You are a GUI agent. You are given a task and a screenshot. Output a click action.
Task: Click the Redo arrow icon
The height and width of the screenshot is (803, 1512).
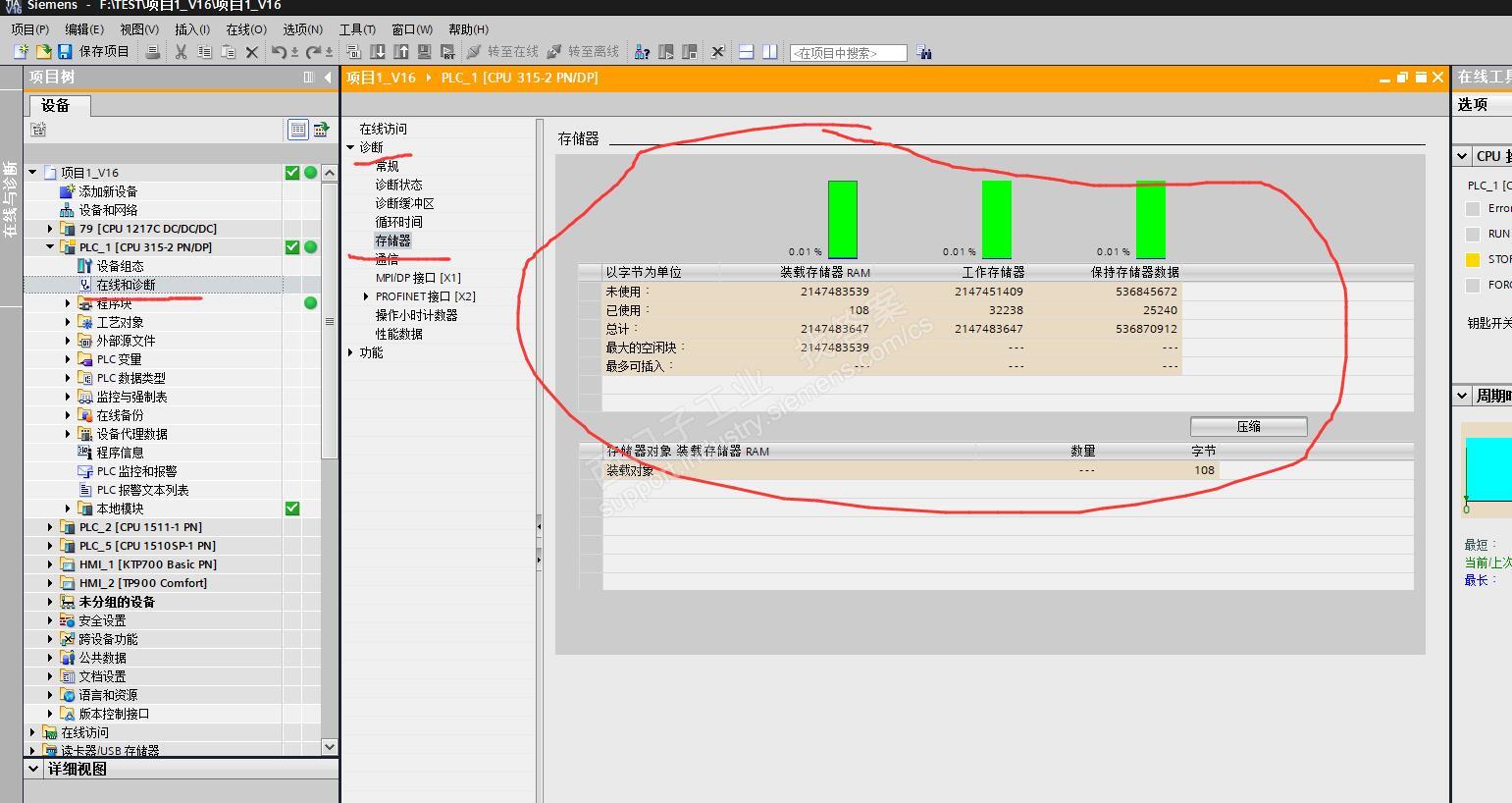pos(314,52)
